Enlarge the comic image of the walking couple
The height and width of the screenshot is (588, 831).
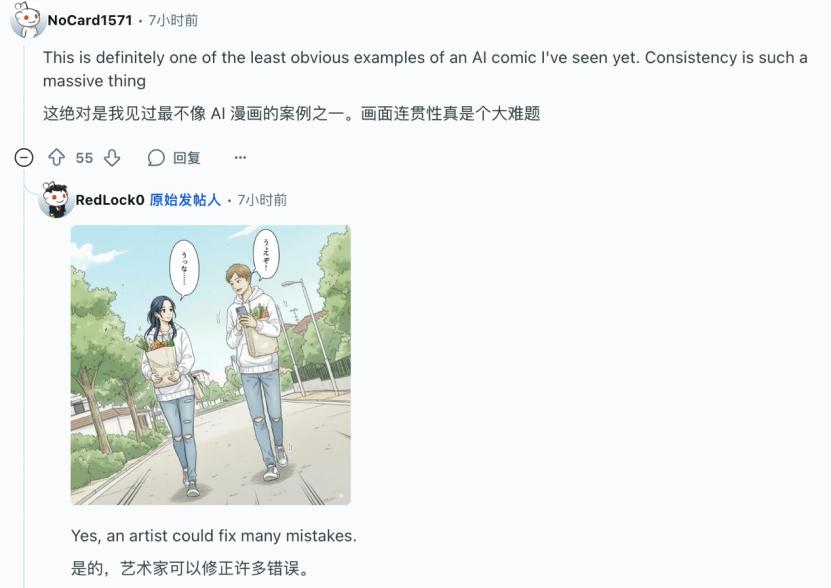coord(210,365)
